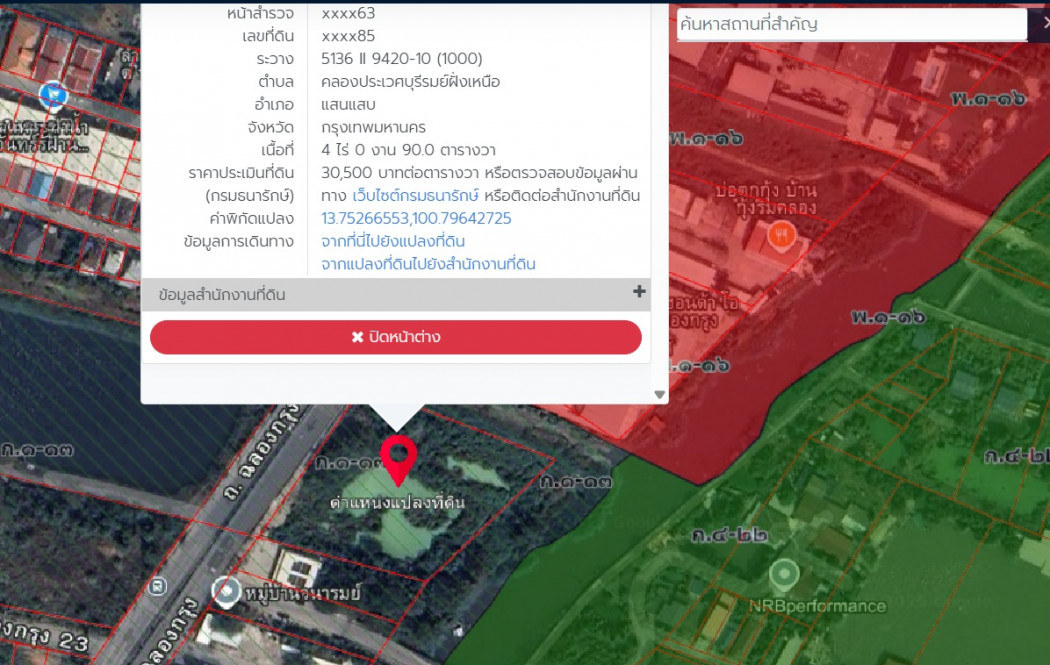This screenshot has height=665, width=1050.
Task: Open link จากแปลงที่ดินไปยังสำนักงานที่ดิน
Action: pos(428,264)
